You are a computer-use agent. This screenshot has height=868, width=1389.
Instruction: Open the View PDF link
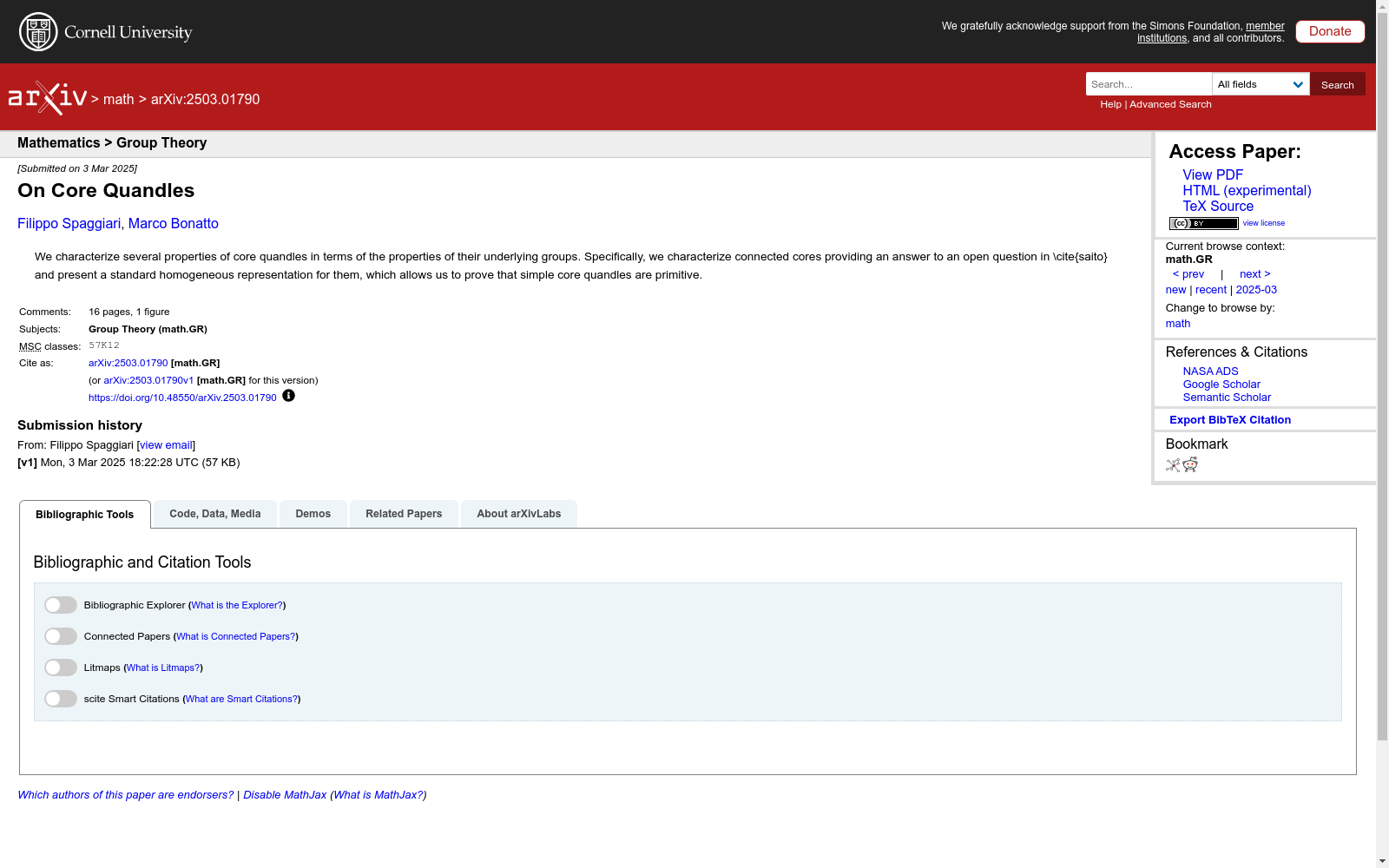point(1213,175)
